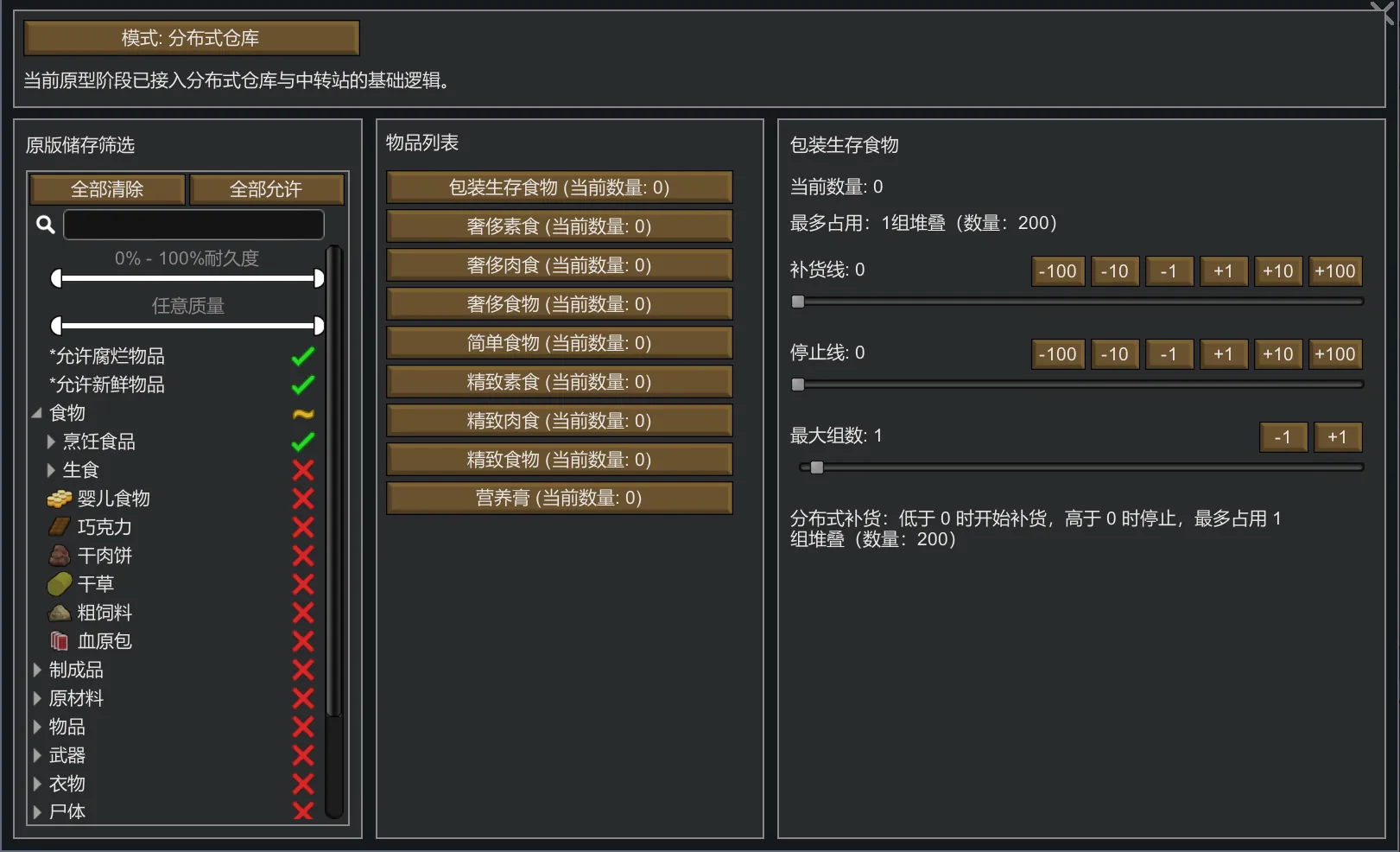Viewport: 1400px width, 852px height.
Task: Click the 补货线 slider track
Action: 1078,302
